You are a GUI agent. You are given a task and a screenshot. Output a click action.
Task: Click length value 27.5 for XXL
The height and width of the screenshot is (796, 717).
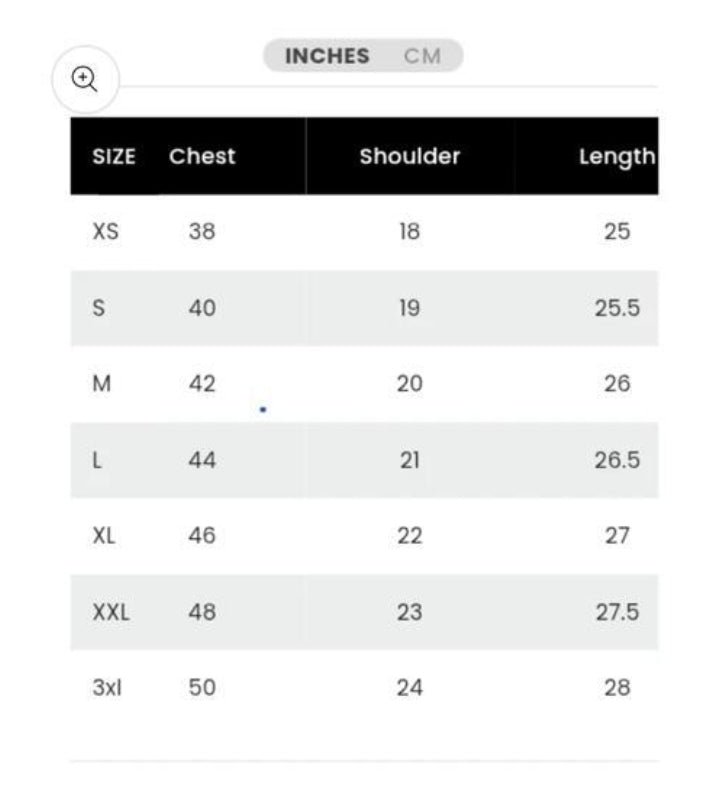point(617,612)
